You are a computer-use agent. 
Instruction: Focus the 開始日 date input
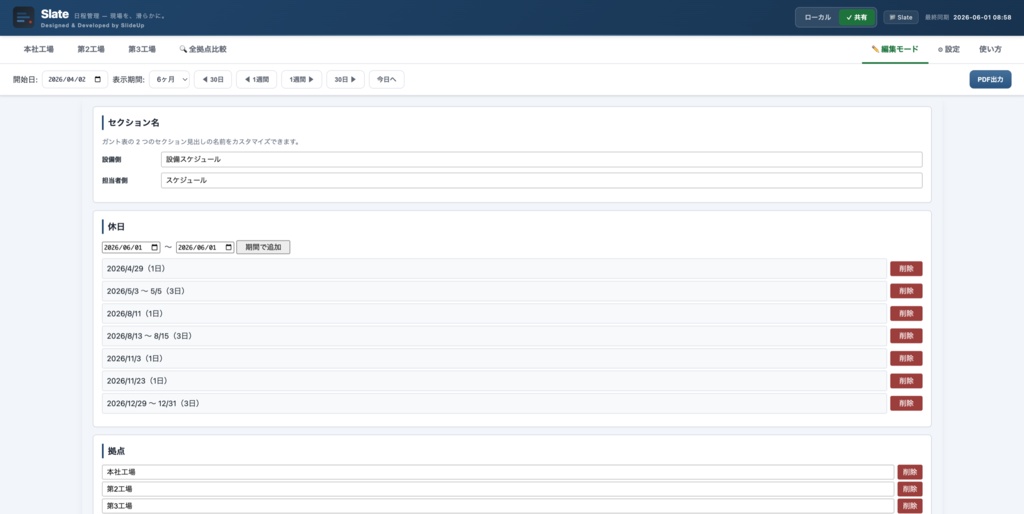75,80
